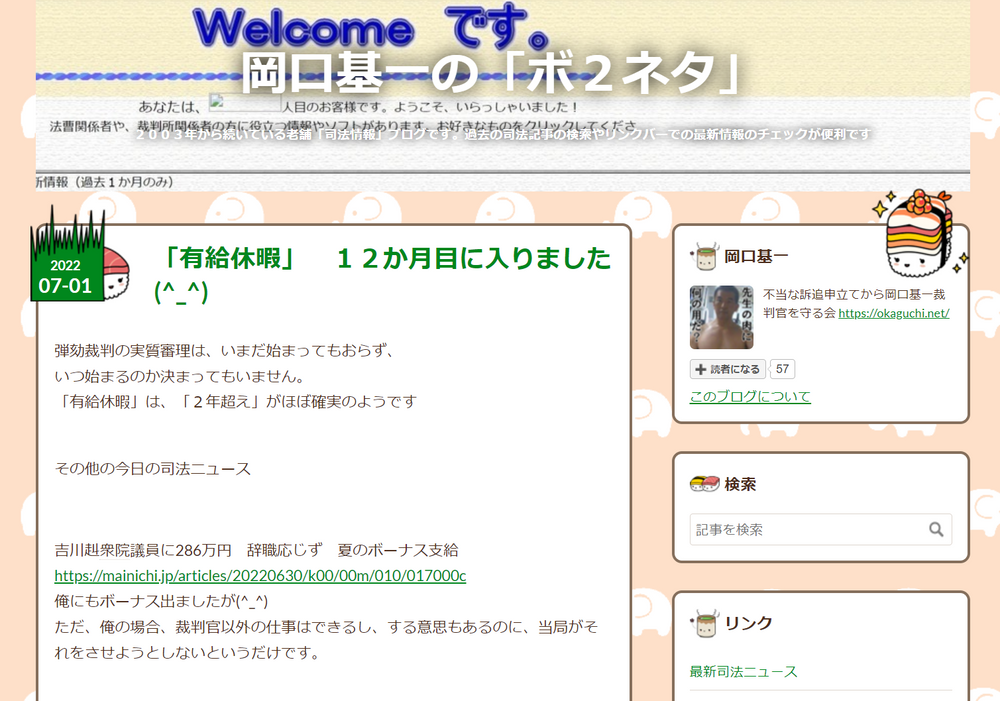
Task: Select text その他の今日の司法ニュース
Action: point(152,468)
